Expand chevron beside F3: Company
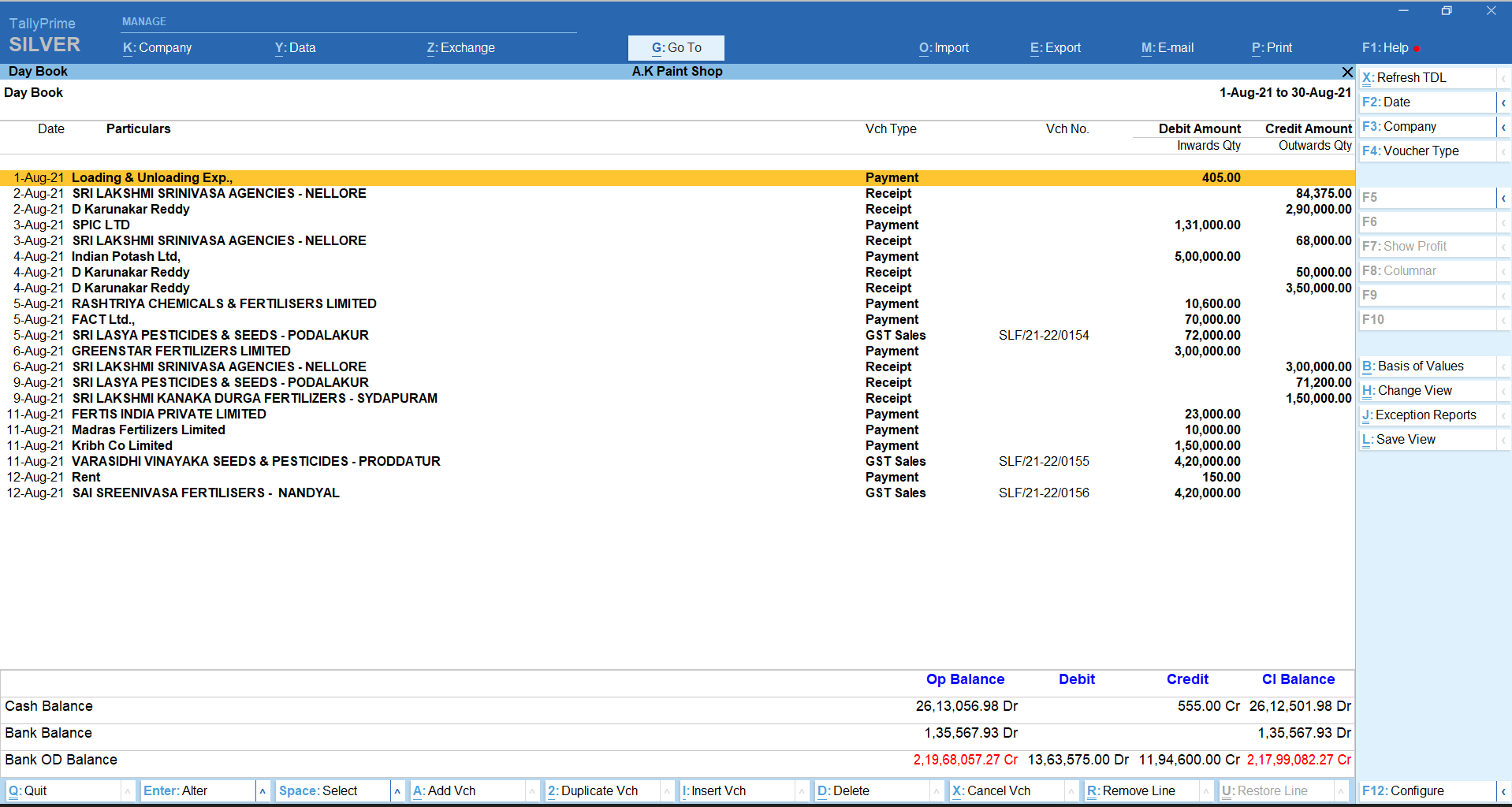1512x807 pixels. click(x=1503, y=127)
